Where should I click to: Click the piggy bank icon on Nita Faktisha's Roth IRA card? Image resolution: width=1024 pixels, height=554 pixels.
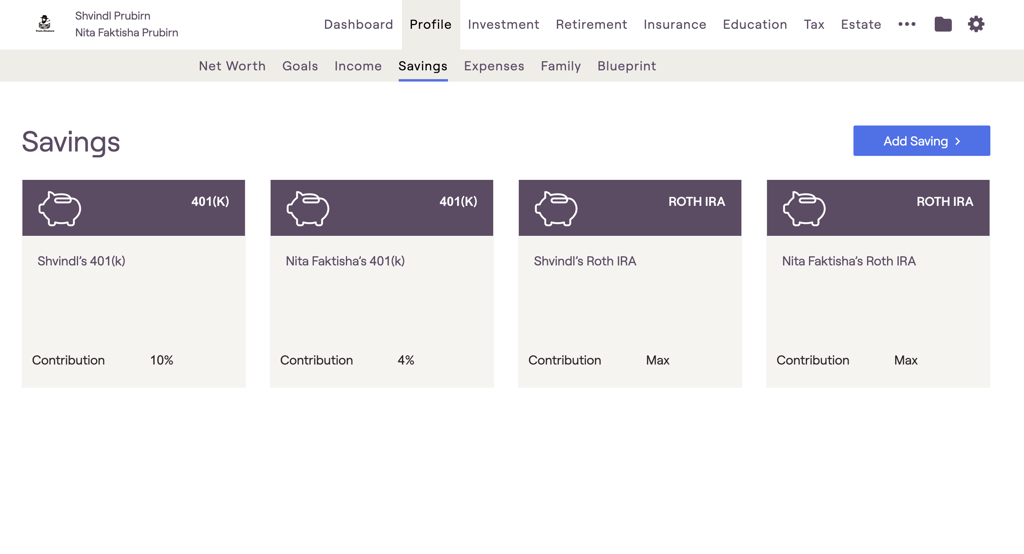pos(804,208)
